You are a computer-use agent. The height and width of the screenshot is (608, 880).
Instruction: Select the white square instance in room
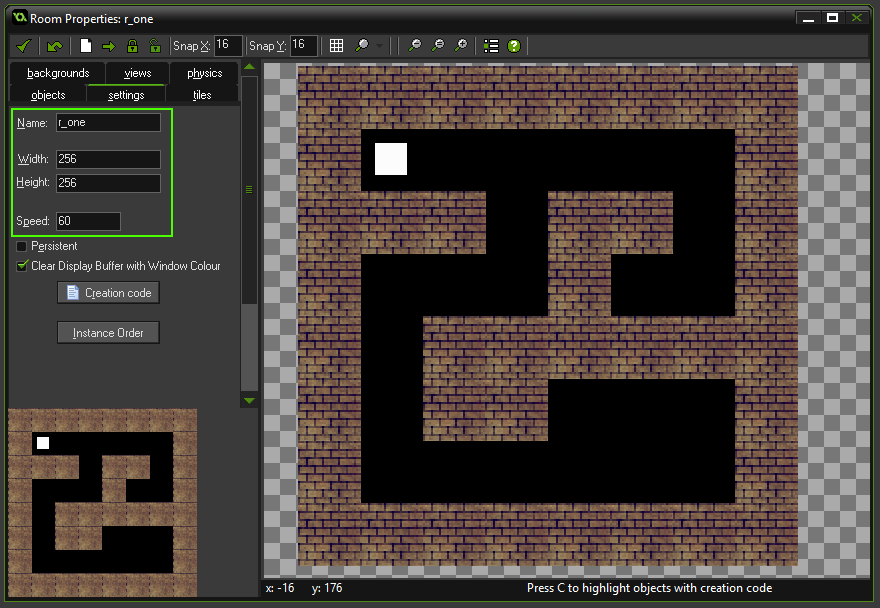tap(391, 159)
